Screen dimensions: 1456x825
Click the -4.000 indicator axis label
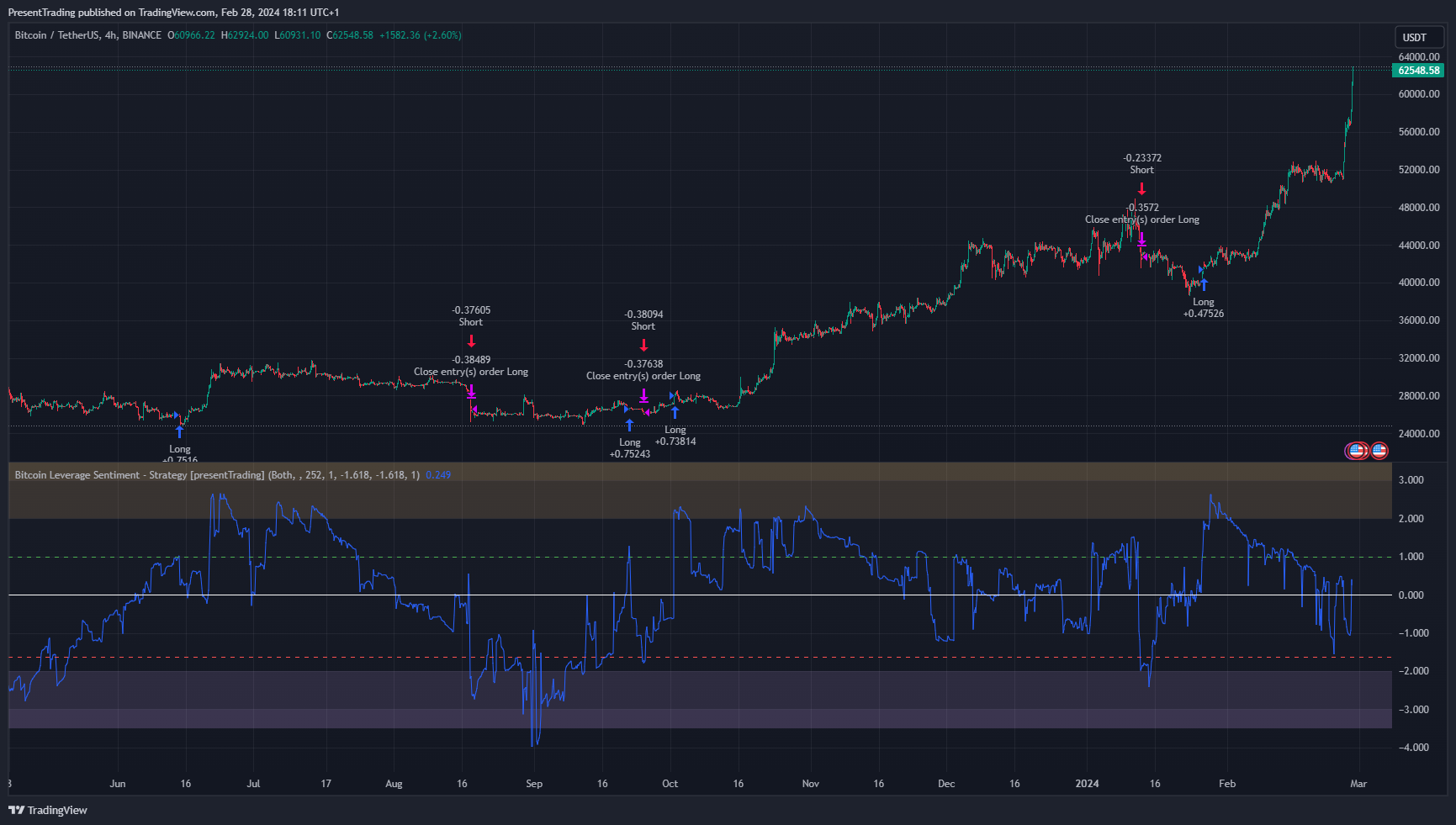[1412, 748]
